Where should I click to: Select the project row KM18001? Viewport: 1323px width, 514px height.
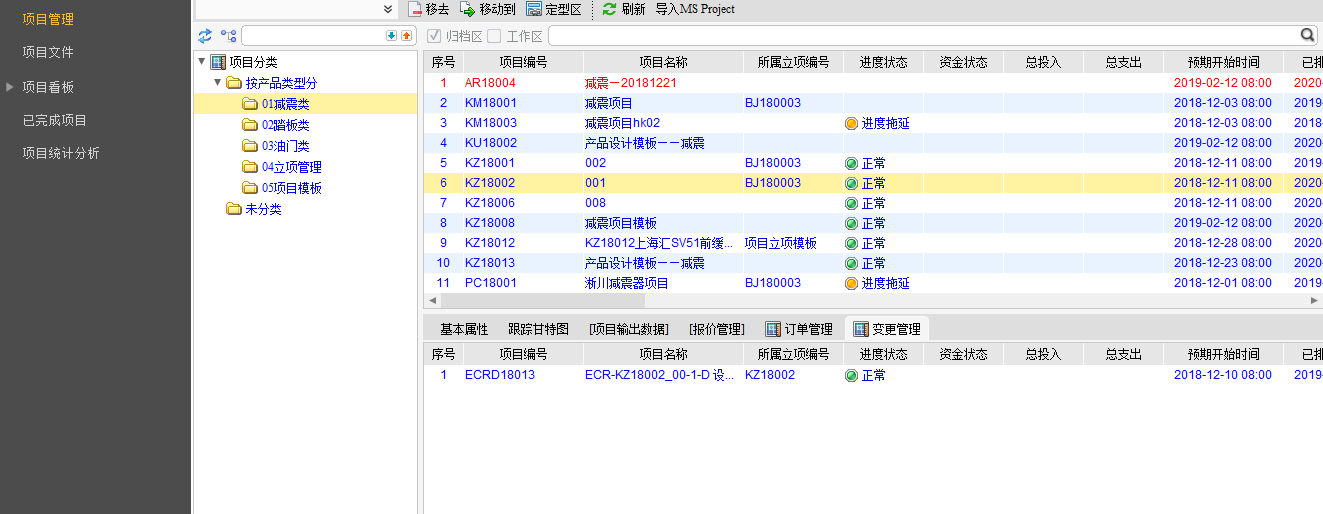(x=873, y=103)
